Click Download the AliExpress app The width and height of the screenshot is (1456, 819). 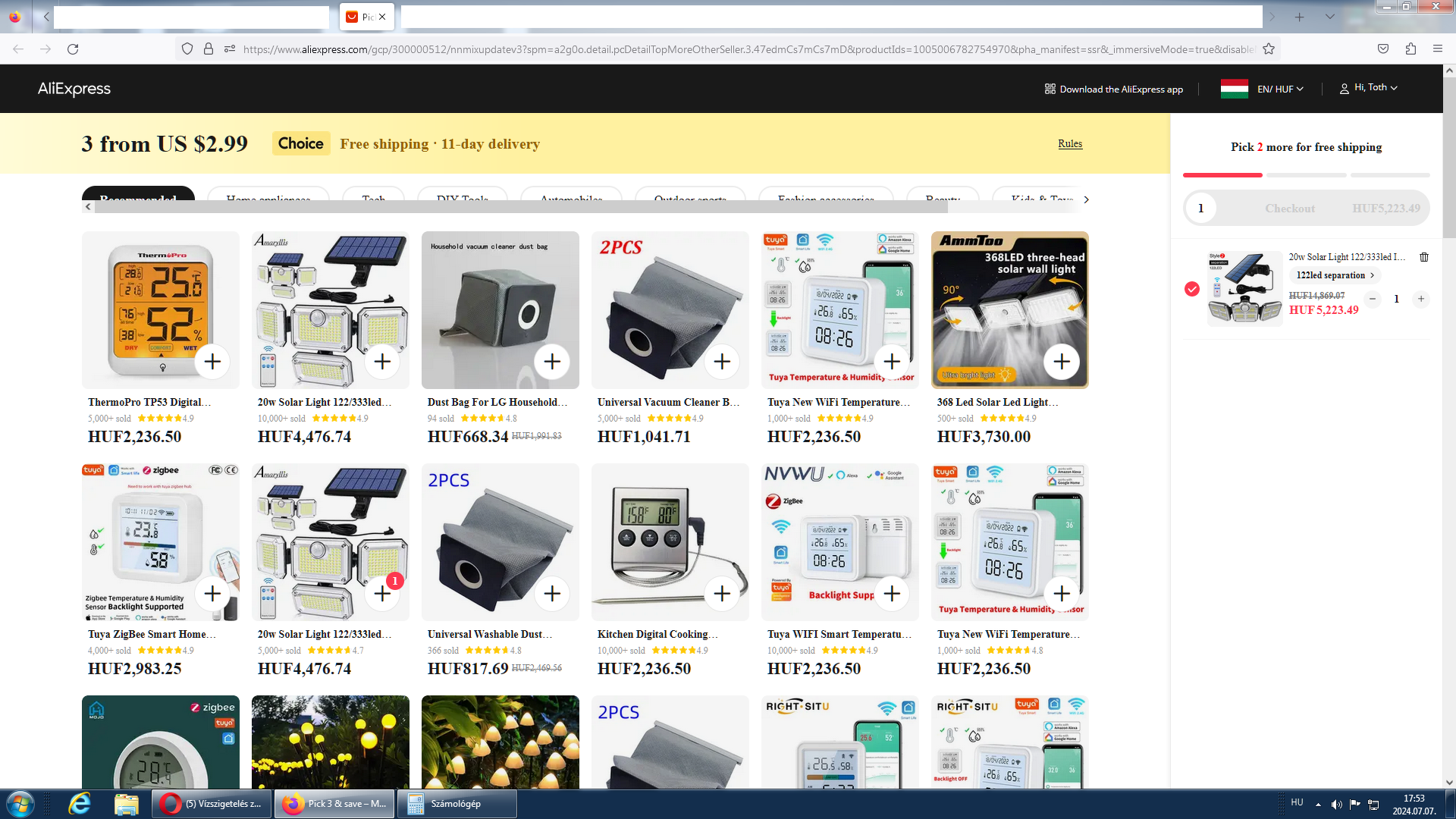click(1113, 89)
